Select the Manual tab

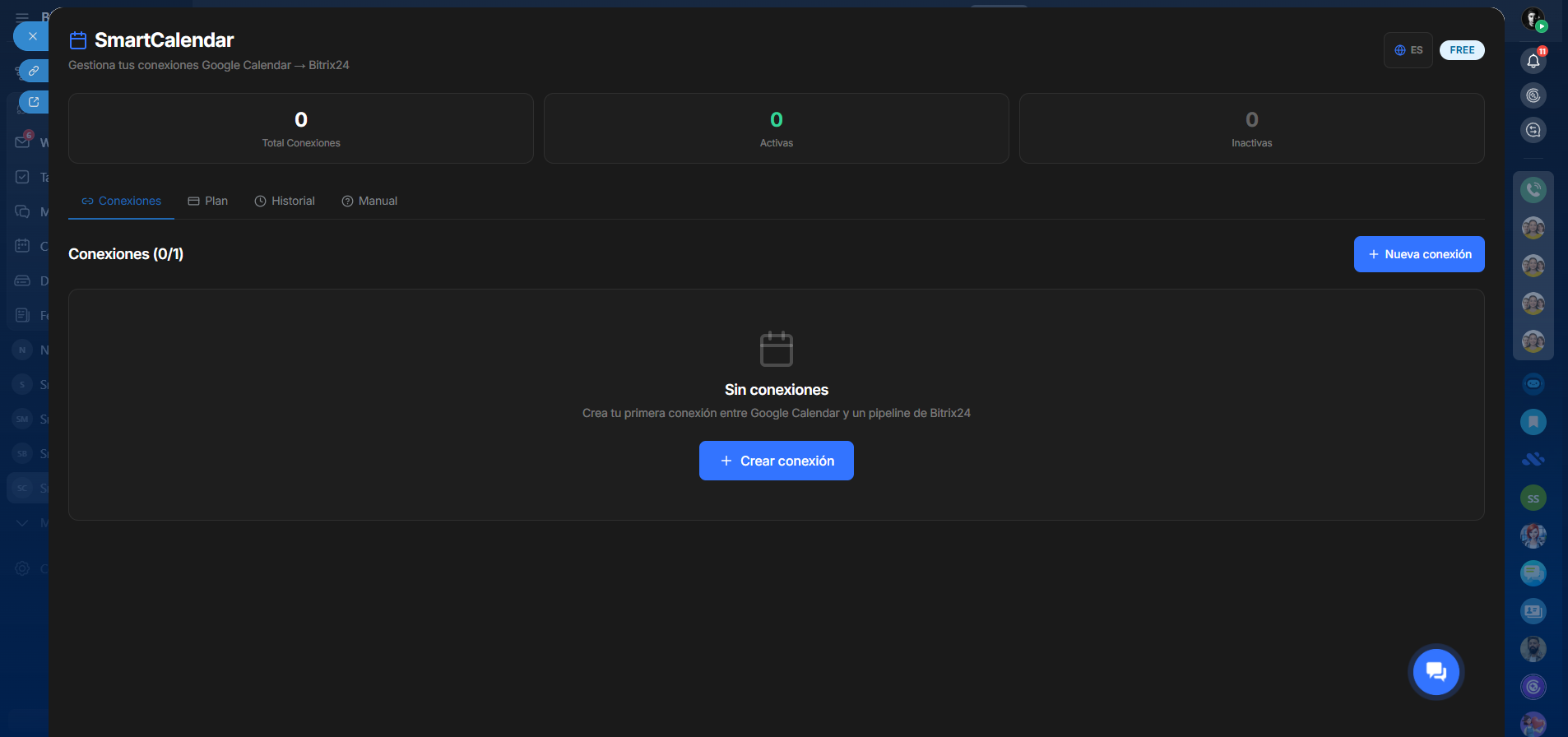(369, 201)
